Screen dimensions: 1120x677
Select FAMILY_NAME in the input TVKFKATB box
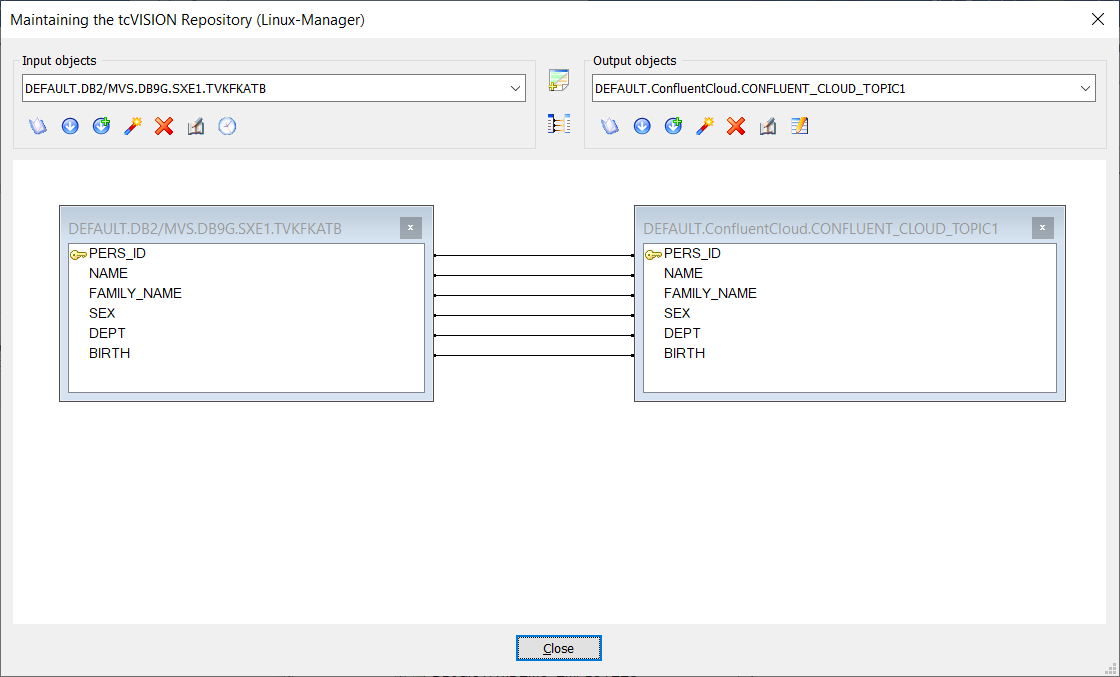[x=135, y=294]
